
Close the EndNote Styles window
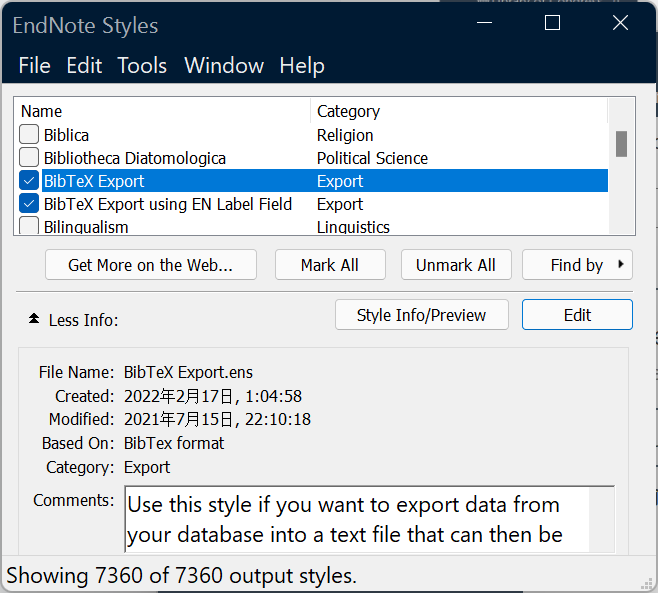point(620,23)
